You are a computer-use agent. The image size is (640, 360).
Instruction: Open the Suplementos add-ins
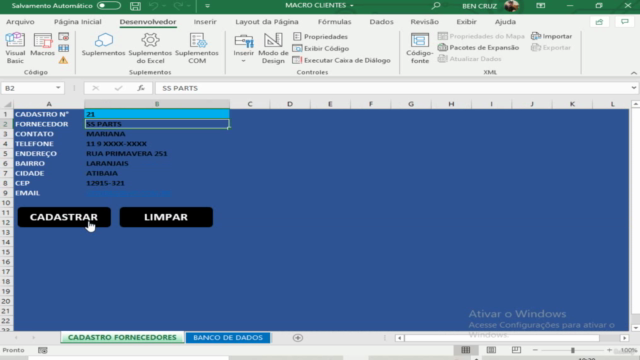pos(103,45)
